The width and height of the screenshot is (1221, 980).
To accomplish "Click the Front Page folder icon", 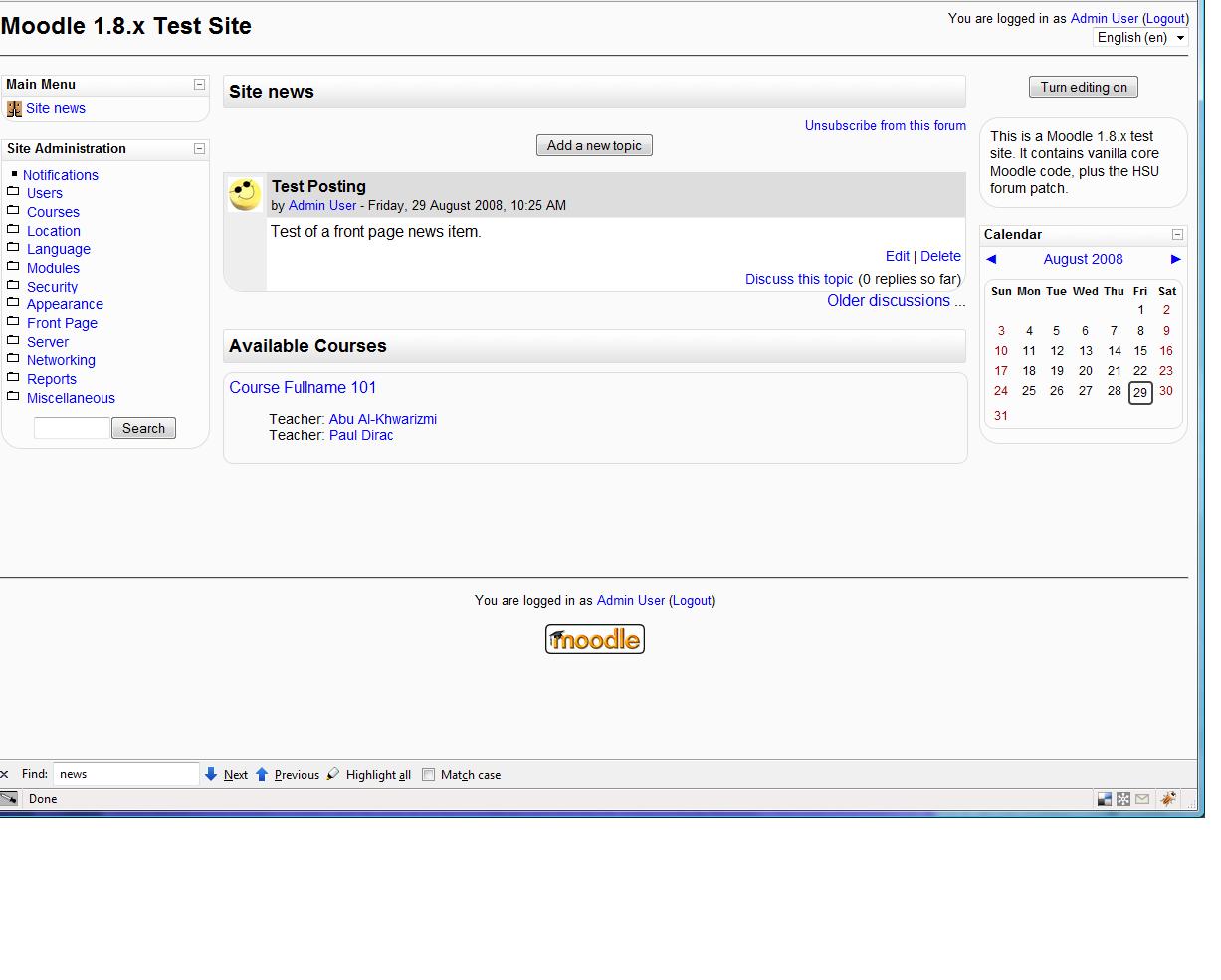I will pos(13,322).
